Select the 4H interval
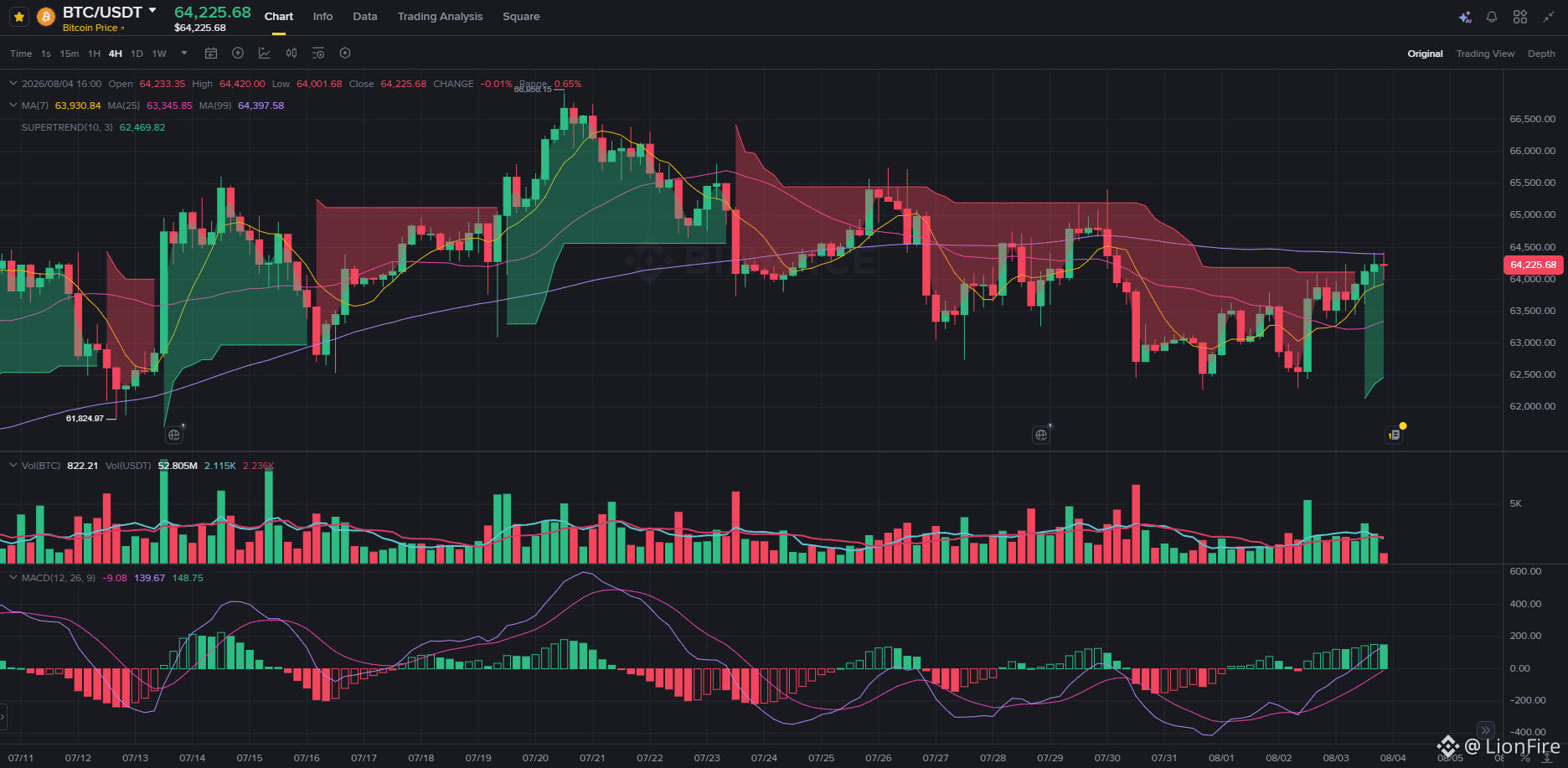 pyautogui.click(x=116, y=54)
